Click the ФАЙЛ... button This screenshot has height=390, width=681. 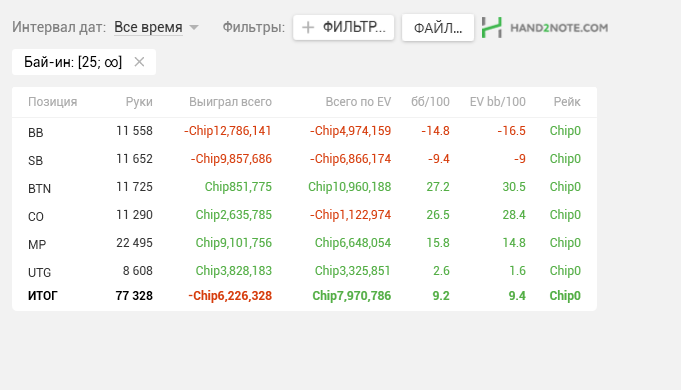(x=438, y=28)
